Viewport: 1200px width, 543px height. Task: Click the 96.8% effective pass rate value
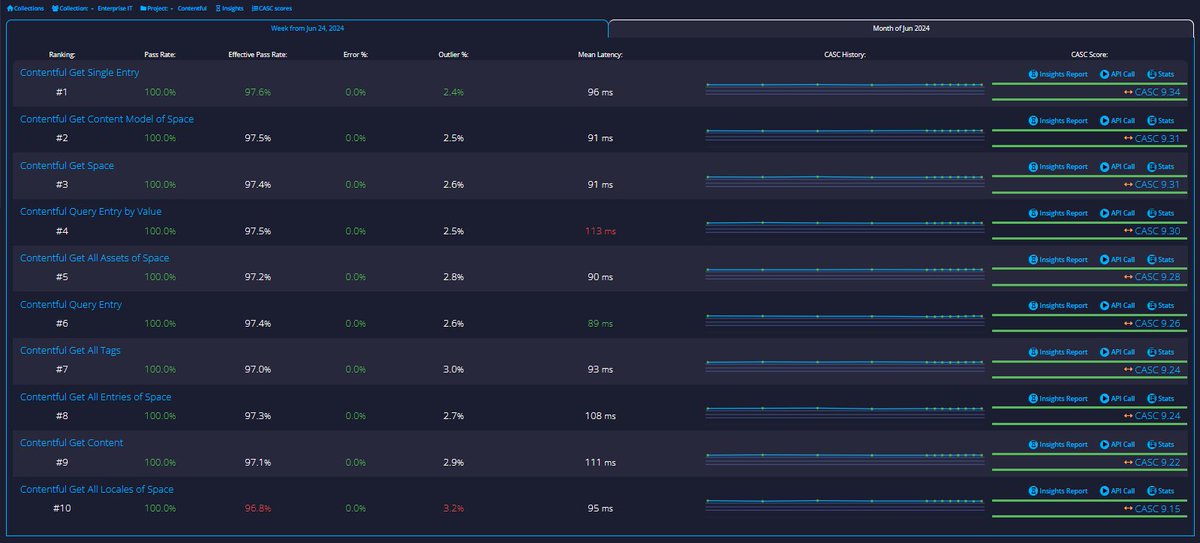tap(258, 509)
